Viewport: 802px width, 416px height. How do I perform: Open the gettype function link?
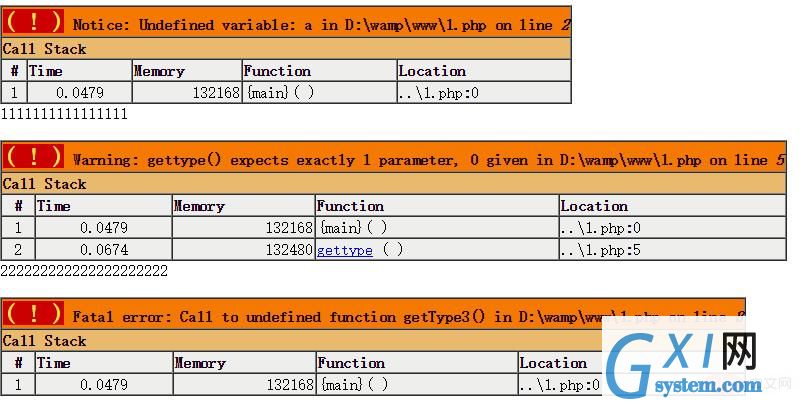[345, 250]
